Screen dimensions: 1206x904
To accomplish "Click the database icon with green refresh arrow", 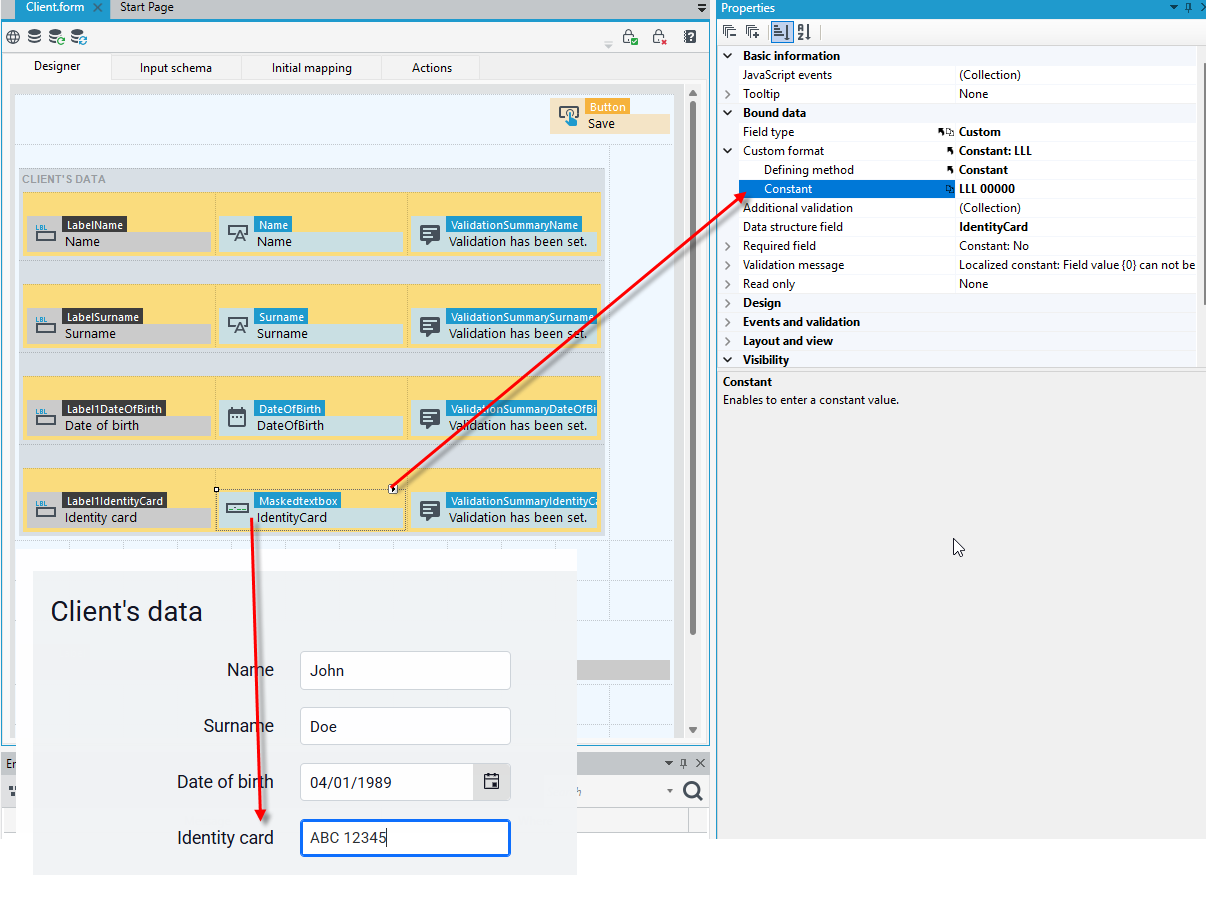I will coord(57,37).
